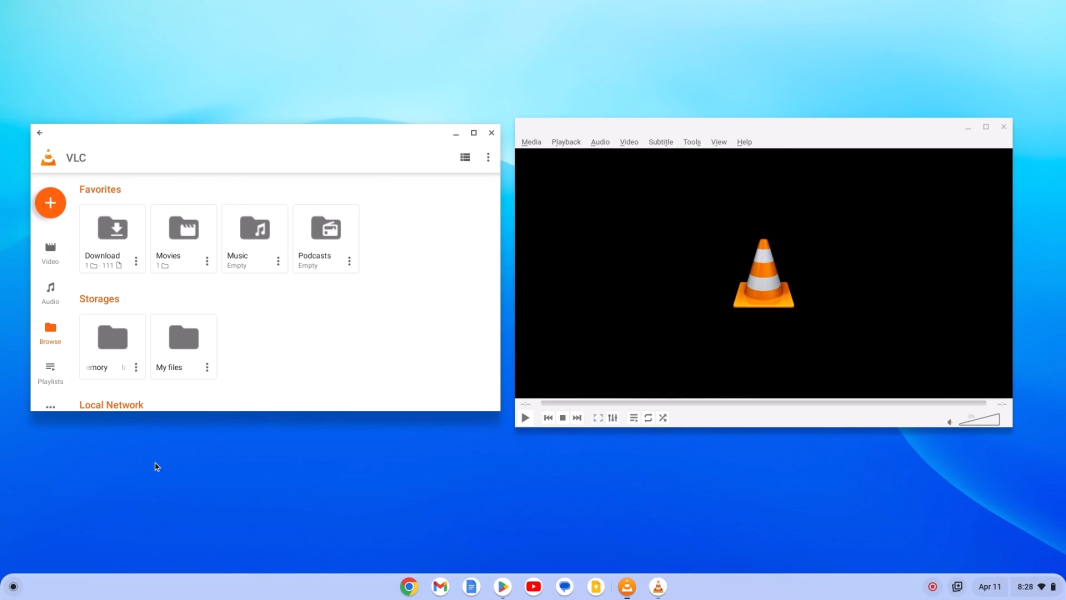The image size is (1066, 600).
Task: Show extended settings (equalizer icon)
Action: pyautogui.click(x=613, y=418)
